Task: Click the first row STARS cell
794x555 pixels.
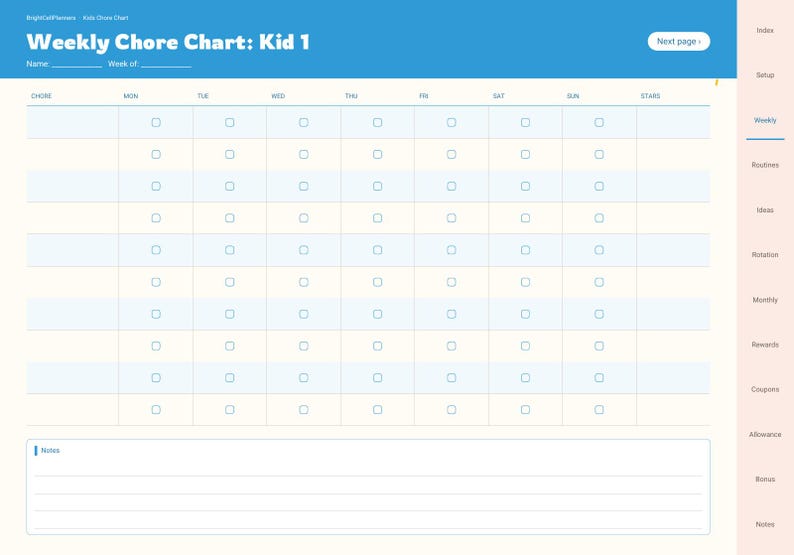Action: coord(673,123)
